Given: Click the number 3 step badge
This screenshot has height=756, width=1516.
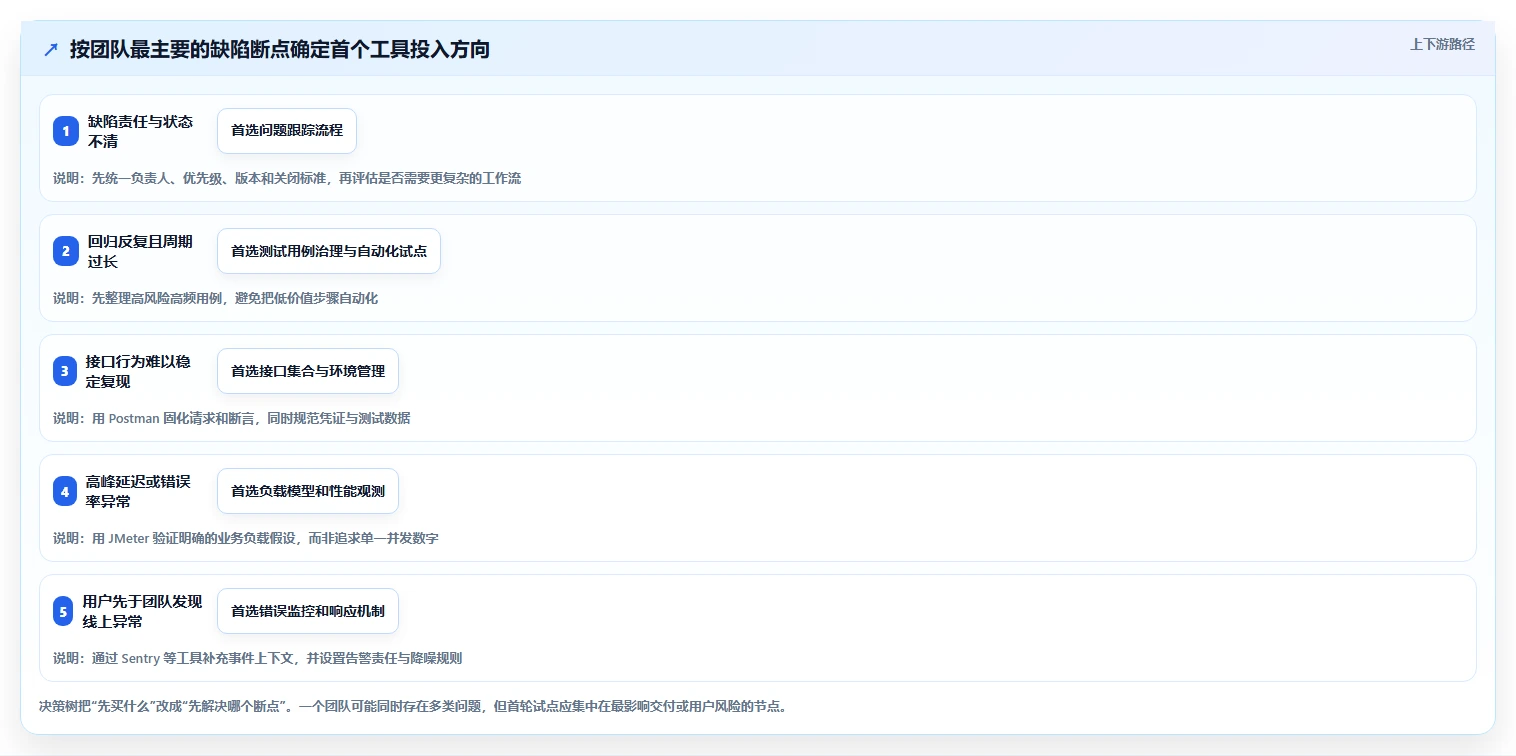Looking at the screenshot, I should pos(66,371).
